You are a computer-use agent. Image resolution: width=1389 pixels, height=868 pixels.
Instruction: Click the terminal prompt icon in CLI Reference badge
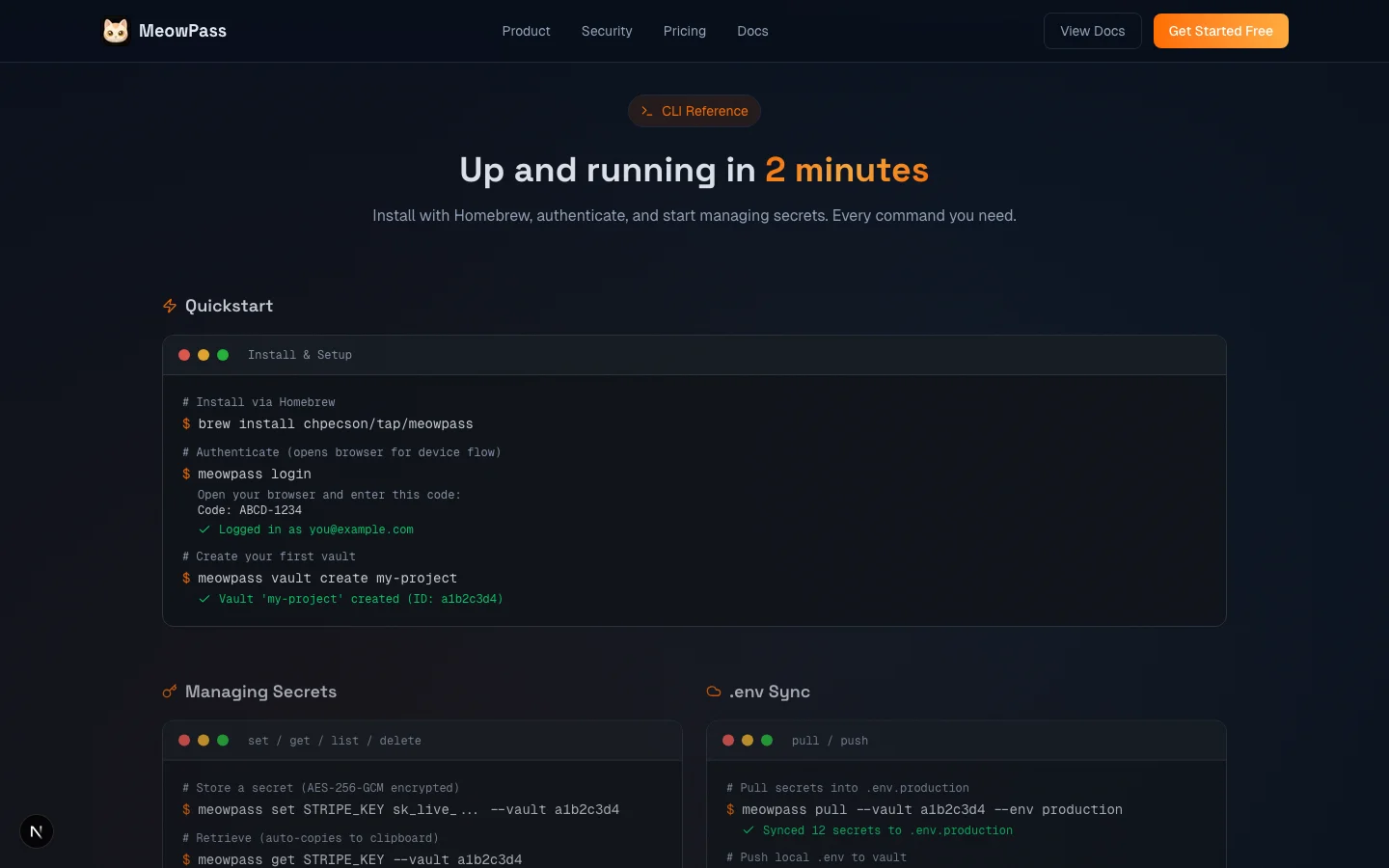click(x=647, y=111)
